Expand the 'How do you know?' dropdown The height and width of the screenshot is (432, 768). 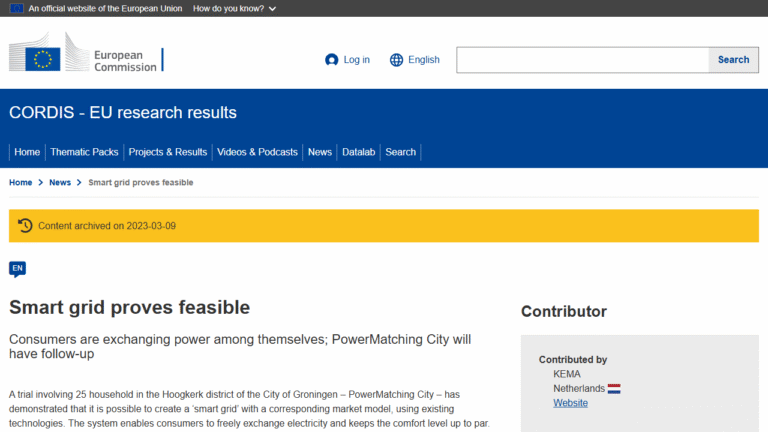click(235, 8)
